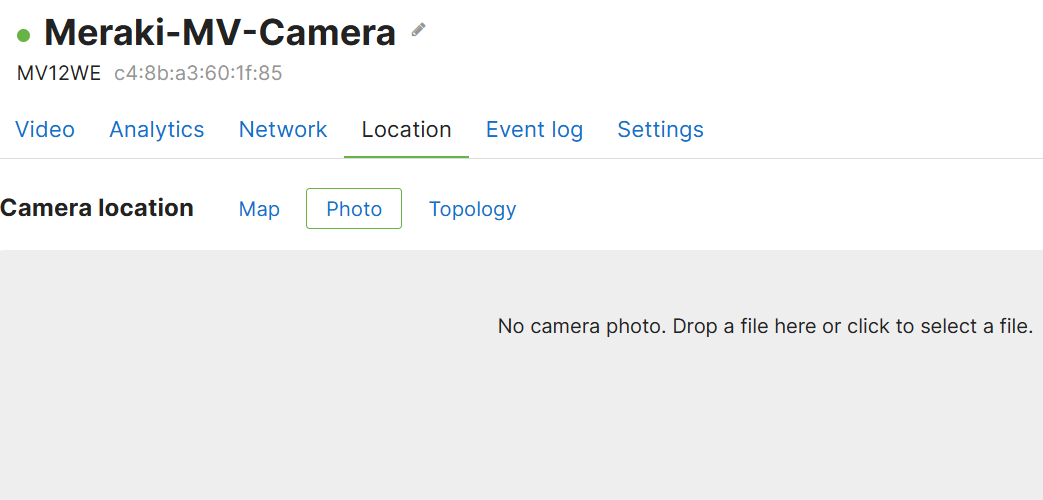Select the Photo location view
This screenshot has height=500, width=1043.
[354, 209]
